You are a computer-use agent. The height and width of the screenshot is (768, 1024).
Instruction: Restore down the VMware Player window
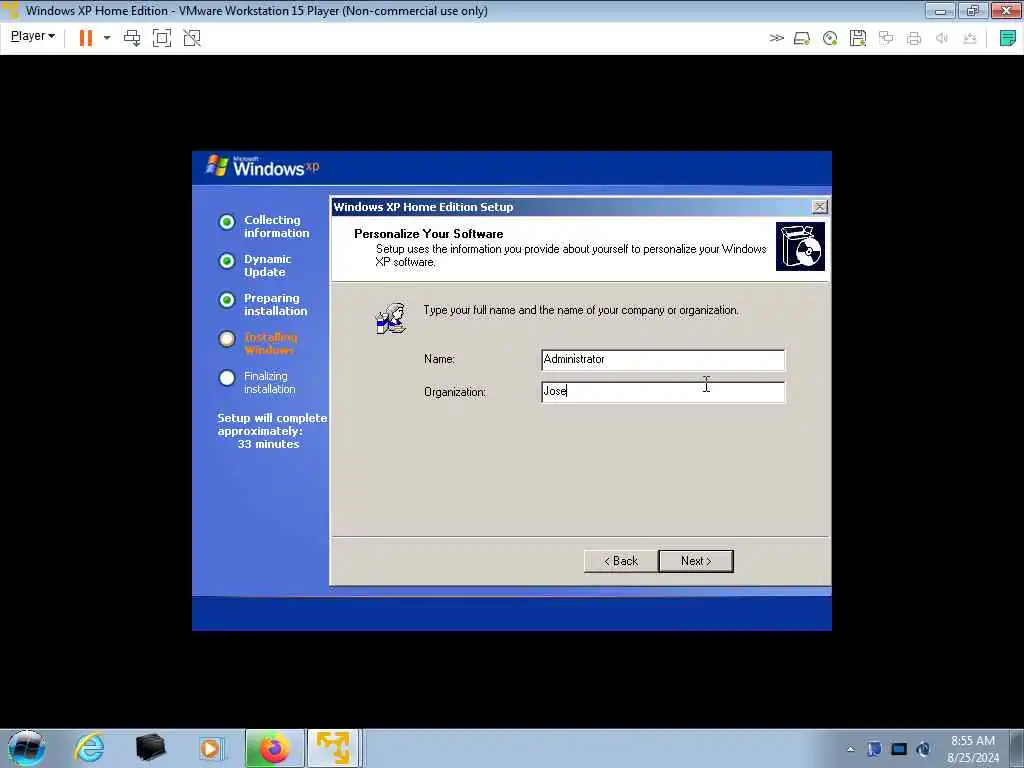[x=973, y=10]
